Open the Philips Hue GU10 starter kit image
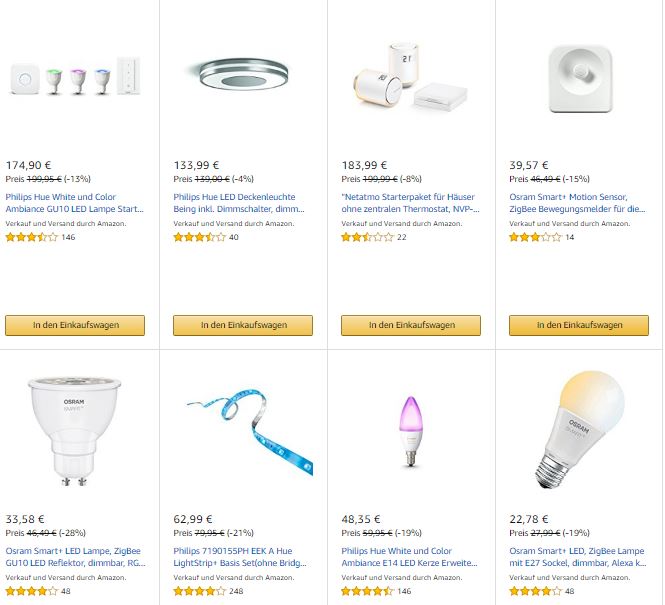This screenshot has height=605, width=665. pyautogui.click(x=75, y=77)
